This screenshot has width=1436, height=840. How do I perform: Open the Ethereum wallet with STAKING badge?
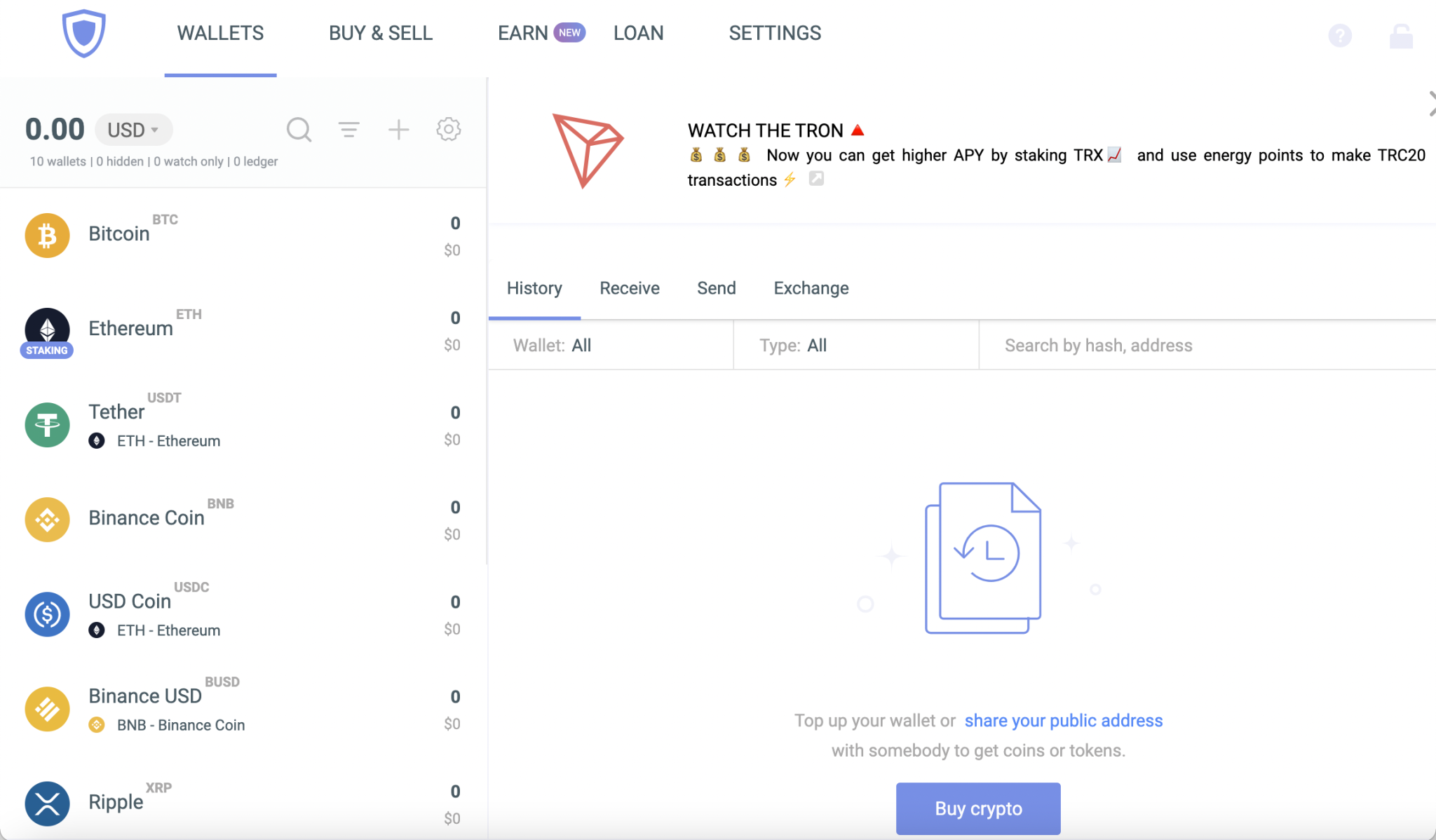[46, 330]
